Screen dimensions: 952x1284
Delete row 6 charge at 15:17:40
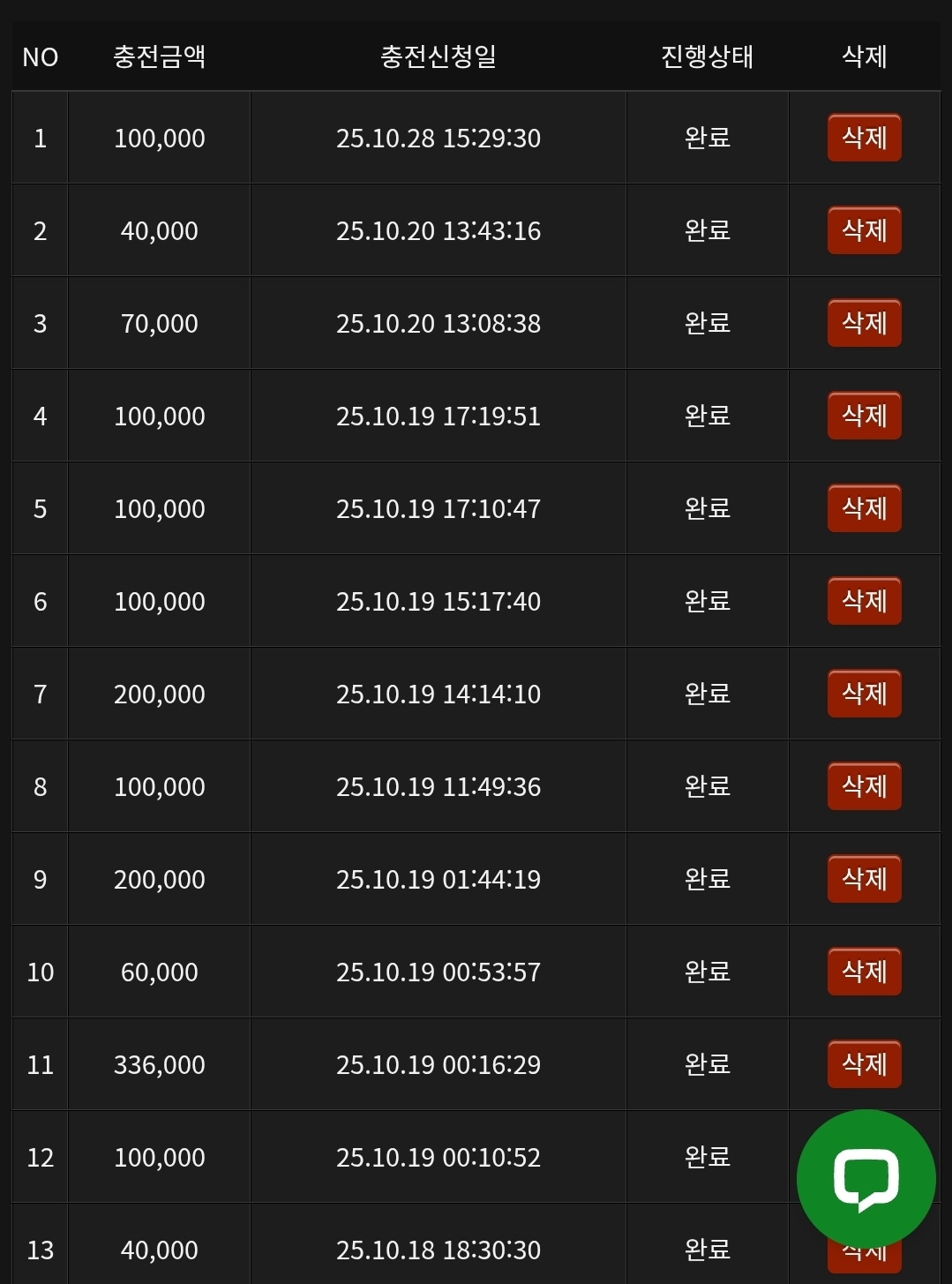(x=864, y=601)
